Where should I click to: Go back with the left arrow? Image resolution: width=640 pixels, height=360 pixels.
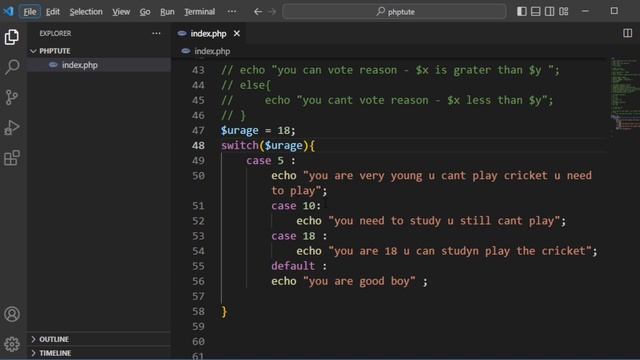tap(258, 11)
